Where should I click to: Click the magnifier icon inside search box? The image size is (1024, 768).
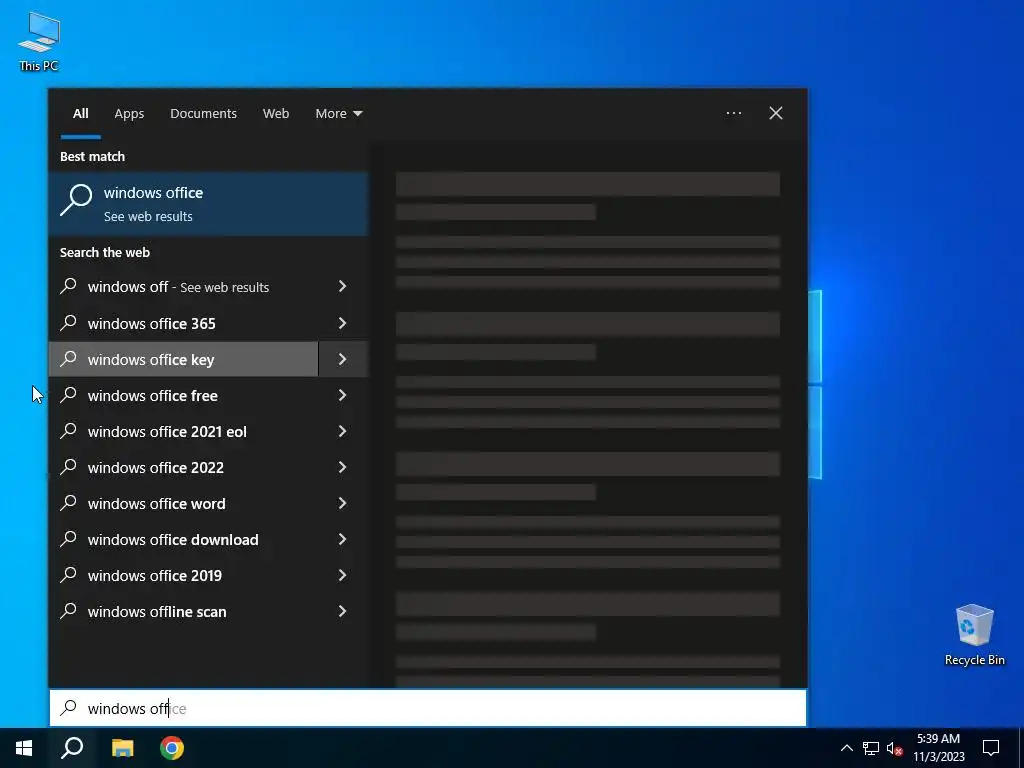coord(69,707)
